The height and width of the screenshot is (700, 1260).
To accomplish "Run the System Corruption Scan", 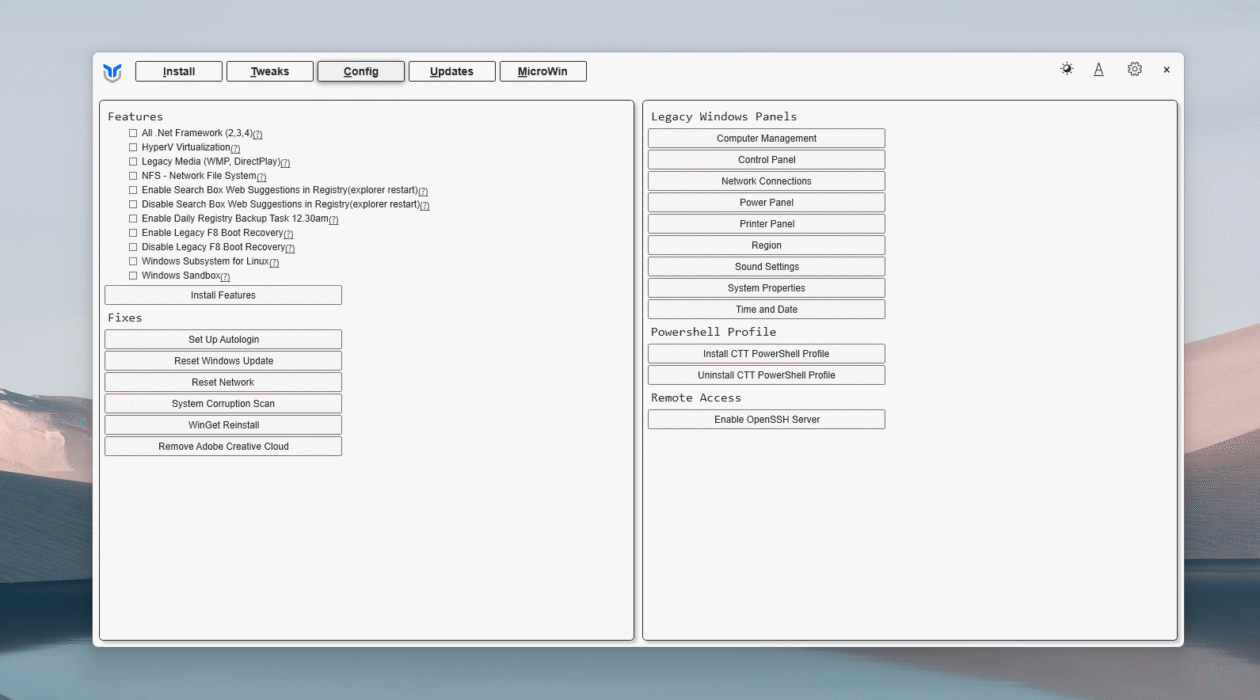I will (223, 404).
